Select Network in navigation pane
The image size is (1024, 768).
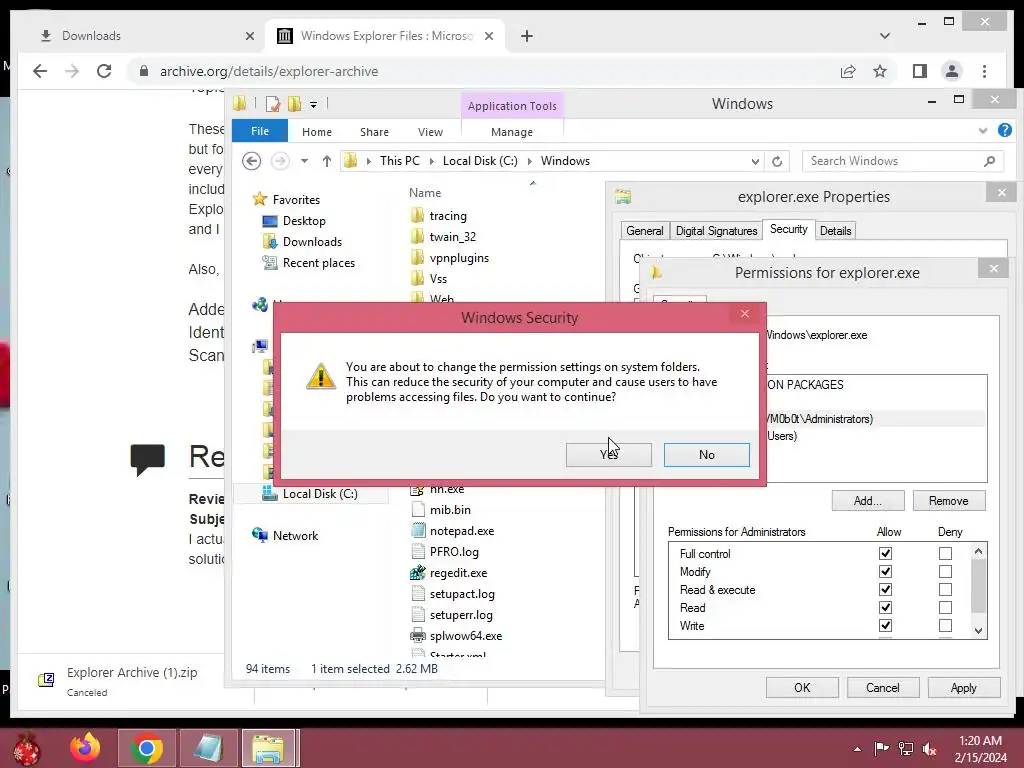tap(295, 536)
